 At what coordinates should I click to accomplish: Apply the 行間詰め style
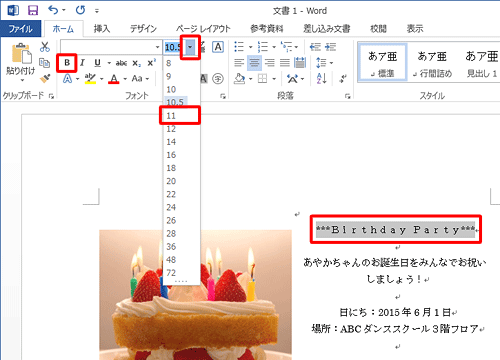click(x=432, y=63)
